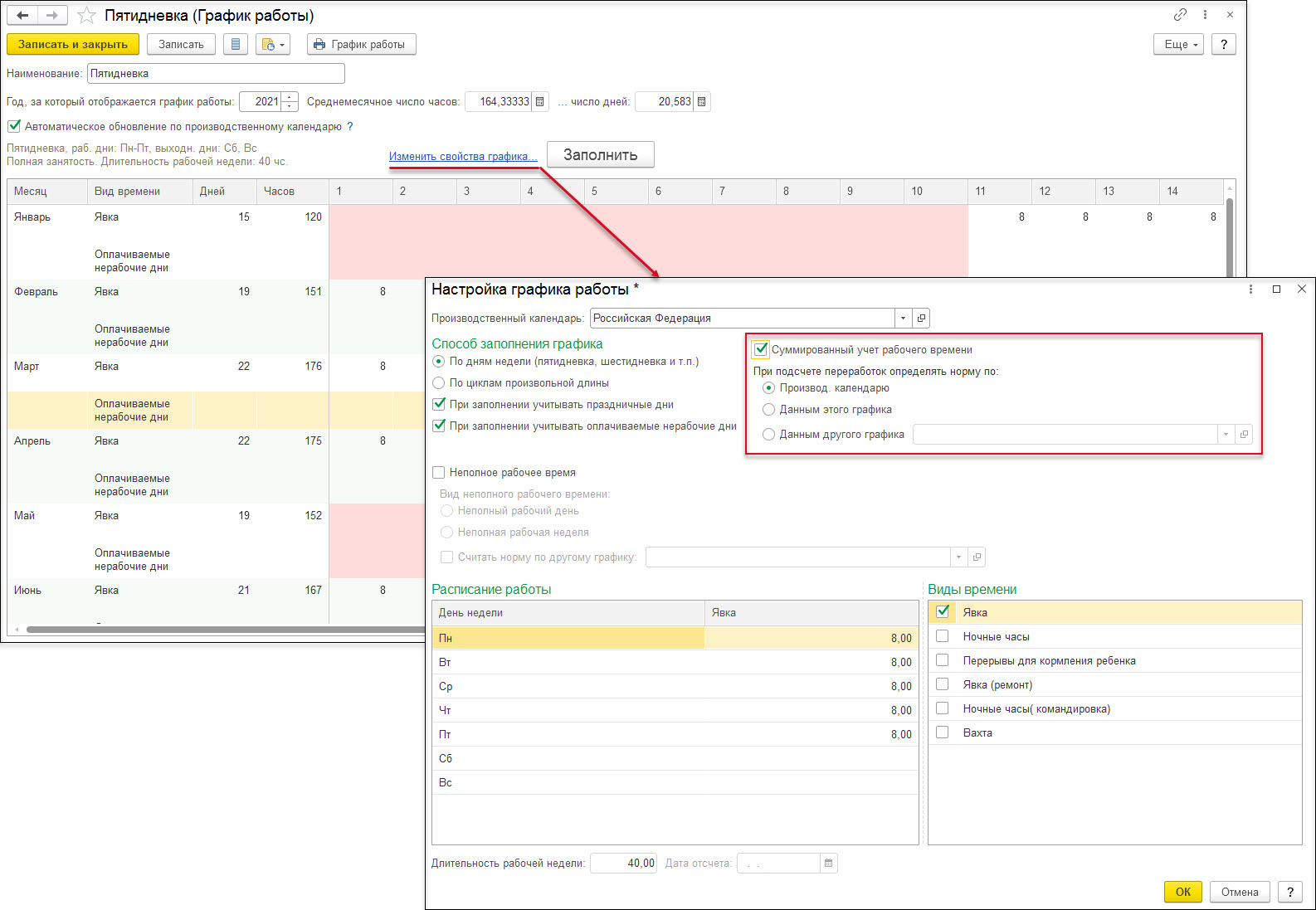
Task: Confirm settings with OK button
Action: 1183,893
